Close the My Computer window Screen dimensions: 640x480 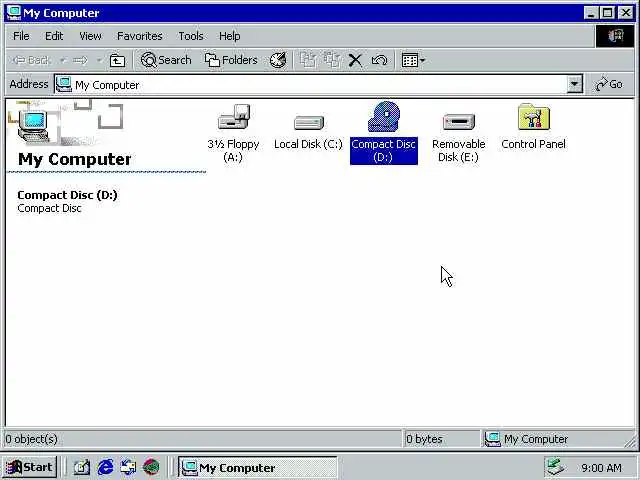click(x=626, y=13)
